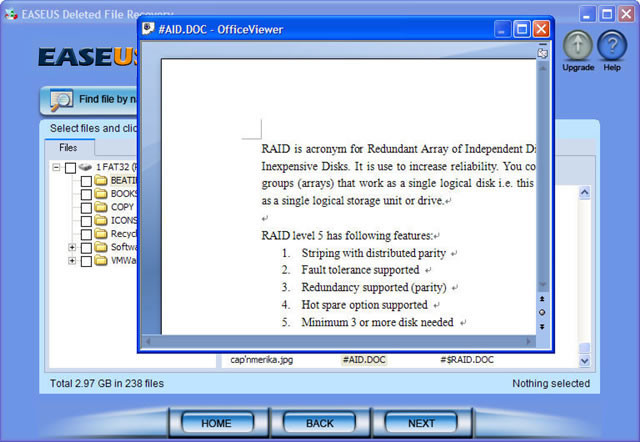Screen dimensions: 640x442
Task: Click "Fault tolerance supported" line in document
Action: (360, 270)
